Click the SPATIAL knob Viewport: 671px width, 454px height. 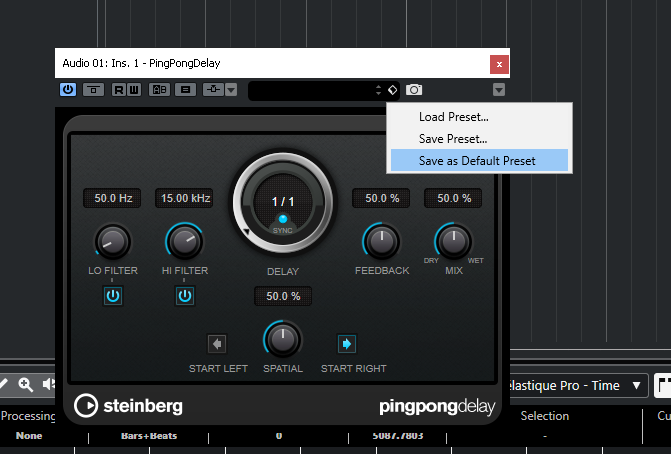tap(283, 339)
